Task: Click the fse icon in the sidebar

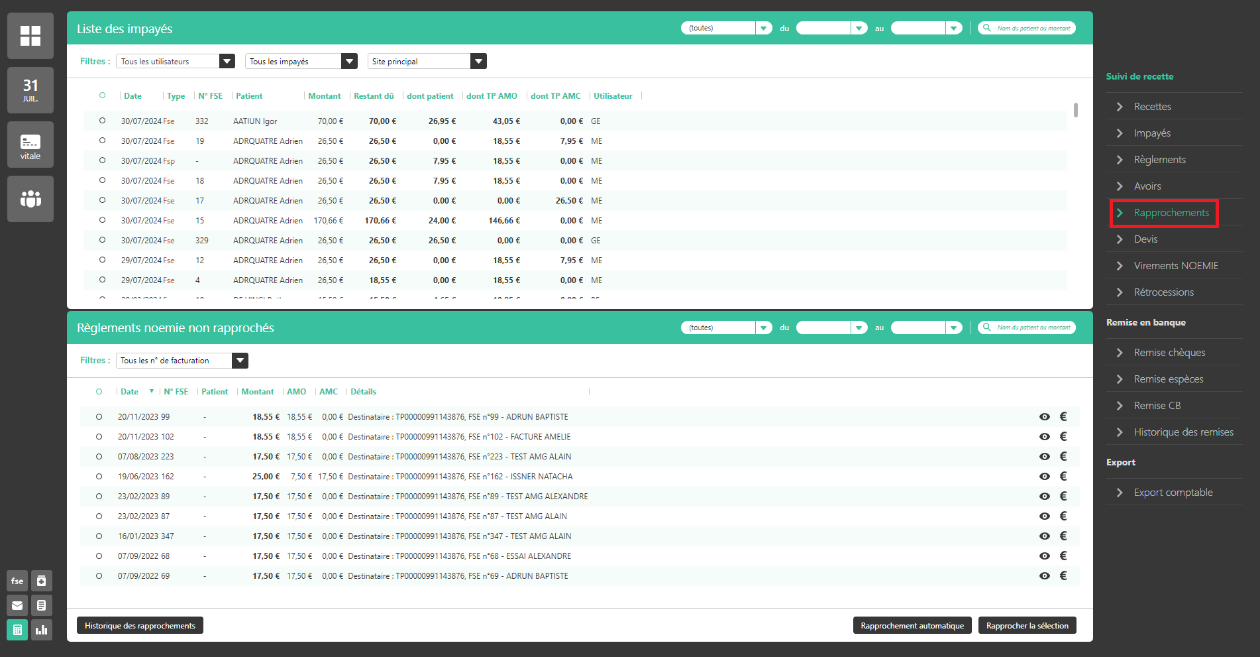Action: tap(17, 581)
